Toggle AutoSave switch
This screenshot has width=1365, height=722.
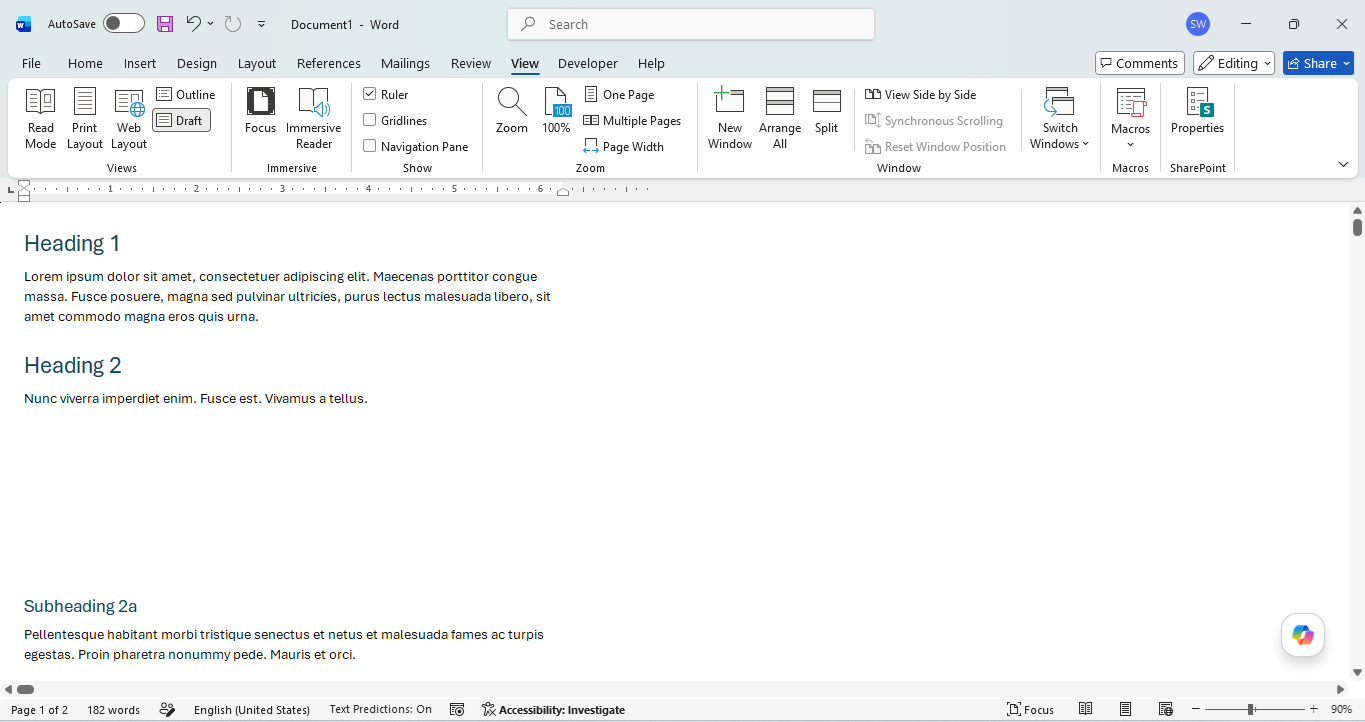[x=124, y=24]
